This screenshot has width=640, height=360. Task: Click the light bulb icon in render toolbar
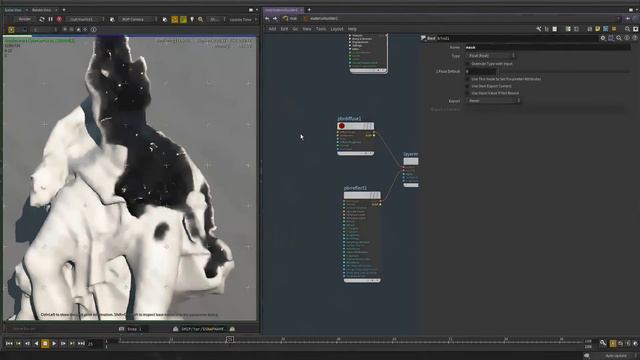pyautogui.click(x=192, y=19)
